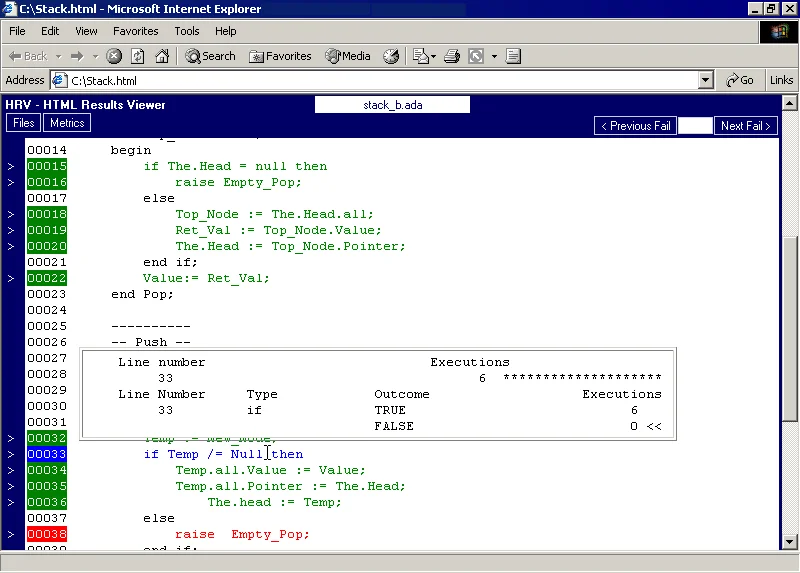Image resolution: width=800 pixels, height=573 pixels.
Task: Click the stack_b.ada file name field
Action: [x=392, y=105]
